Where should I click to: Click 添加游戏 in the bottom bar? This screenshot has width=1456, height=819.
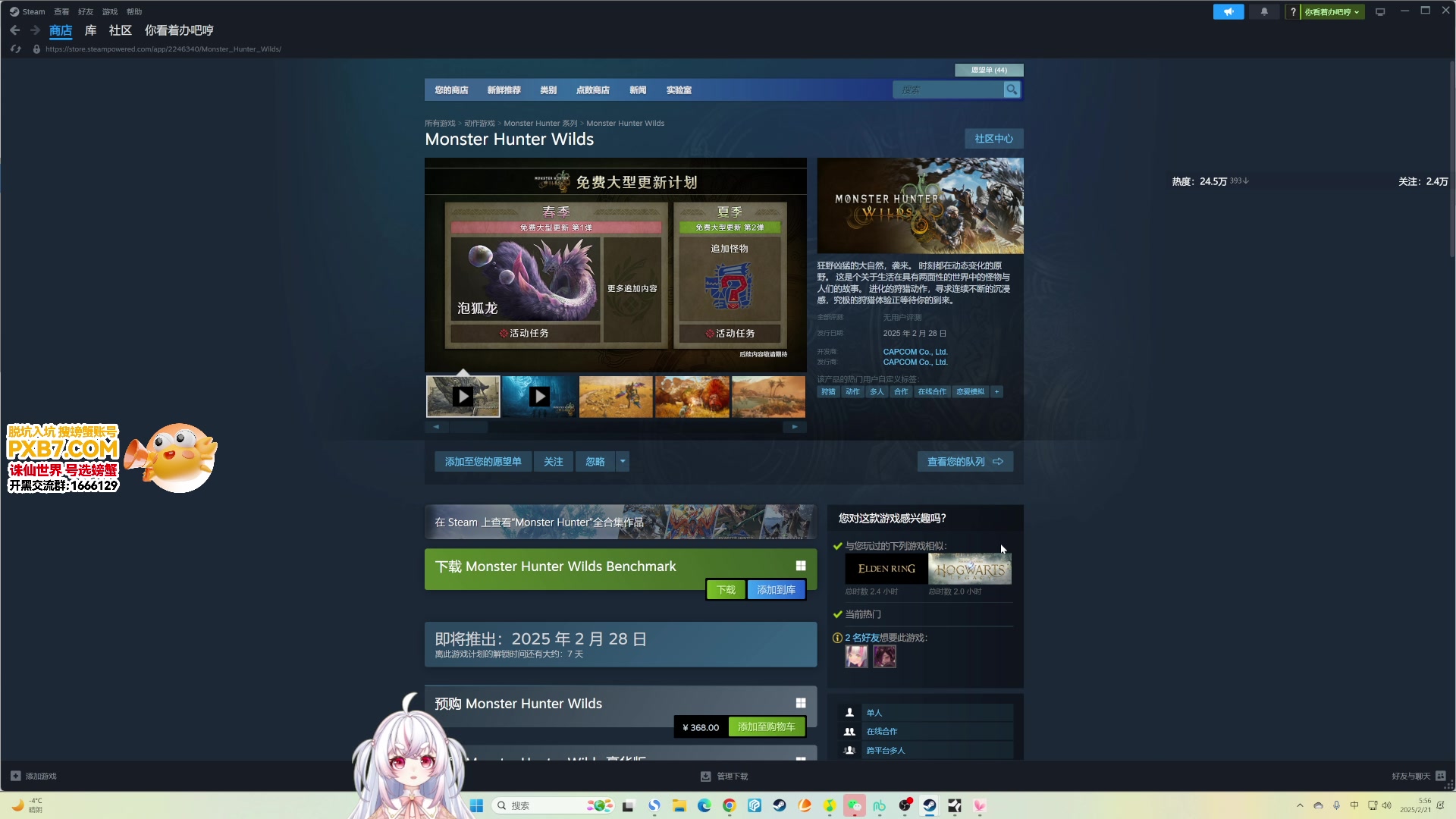click(x=33, y=777)
